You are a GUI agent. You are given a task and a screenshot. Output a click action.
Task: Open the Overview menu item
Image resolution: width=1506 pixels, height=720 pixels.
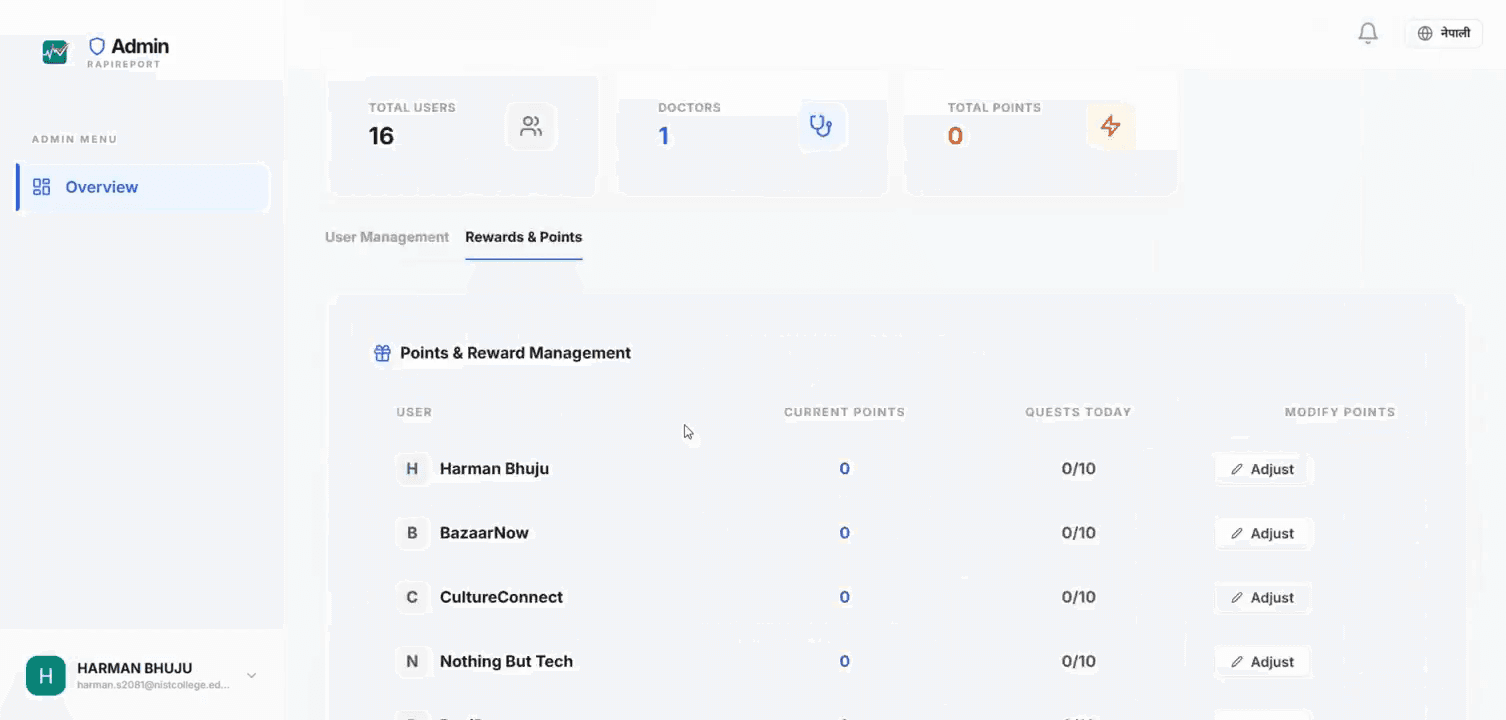[x=143, y=187]
